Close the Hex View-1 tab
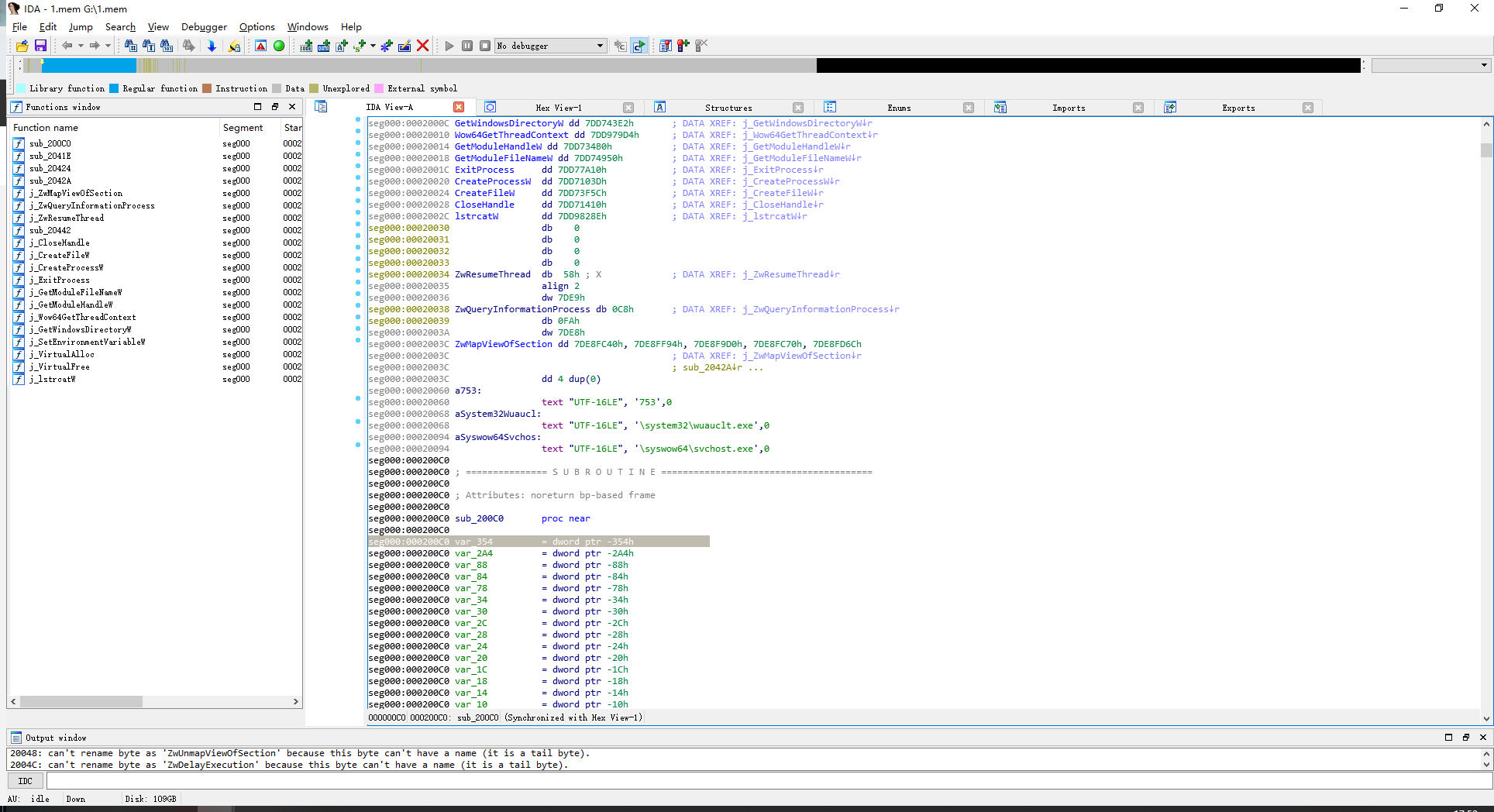Image resolution: width=1494 pixels, height=812 pixels. coord(628,108)
